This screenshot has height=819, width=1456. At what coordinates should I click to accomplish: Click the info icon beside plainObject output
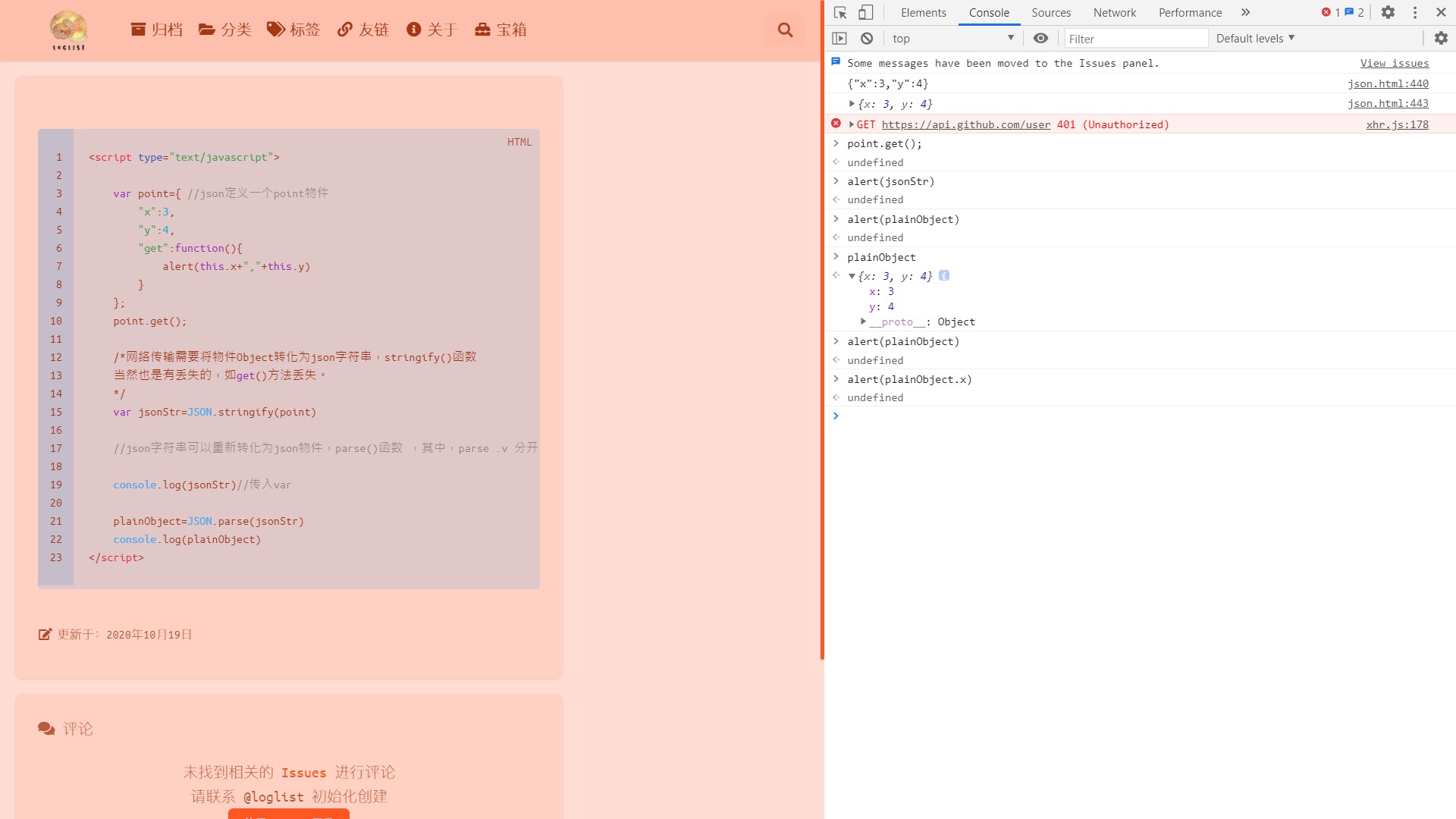944,276
